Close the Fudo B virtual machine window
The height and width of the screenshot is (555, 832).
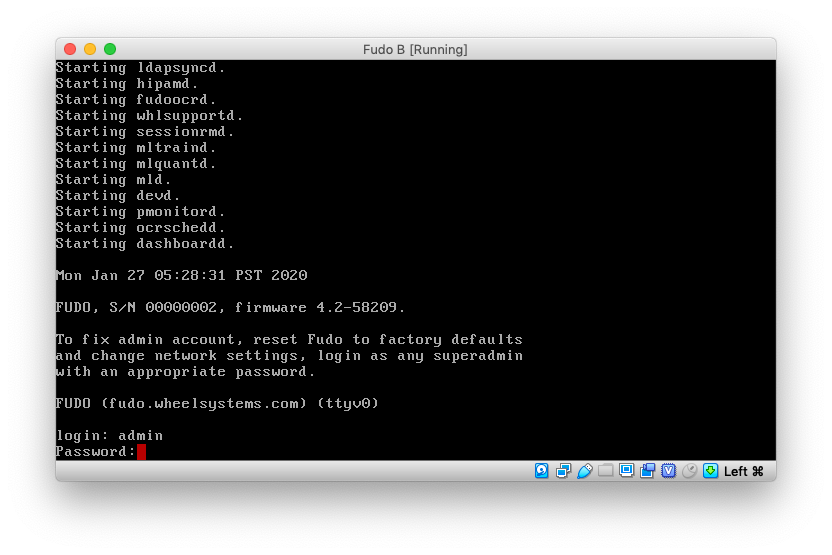(x=70, y=49)
